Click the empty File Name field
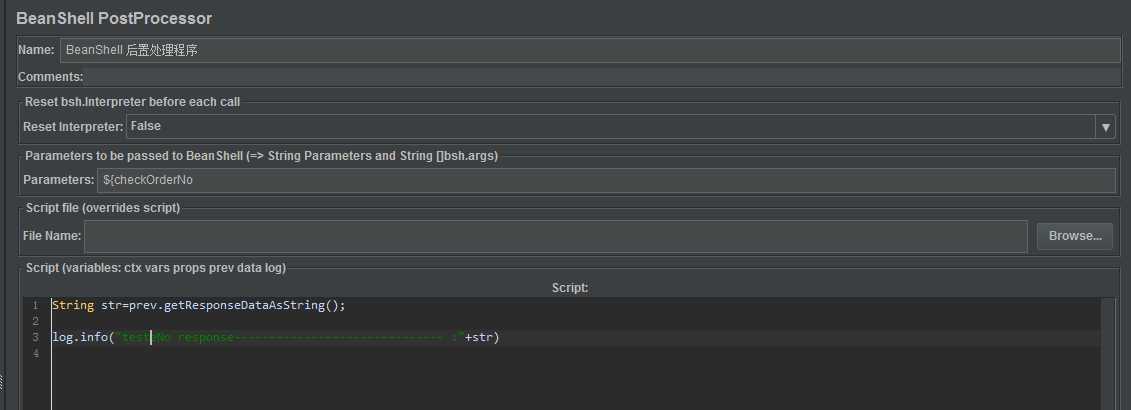Viewport: 1131px width, 410px height. [x=555, y=236]
